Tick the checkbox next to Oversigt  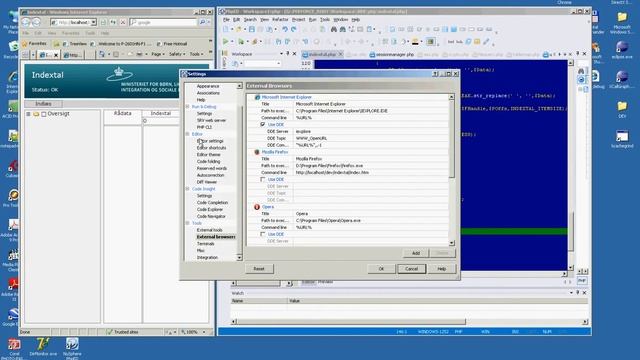44,114
